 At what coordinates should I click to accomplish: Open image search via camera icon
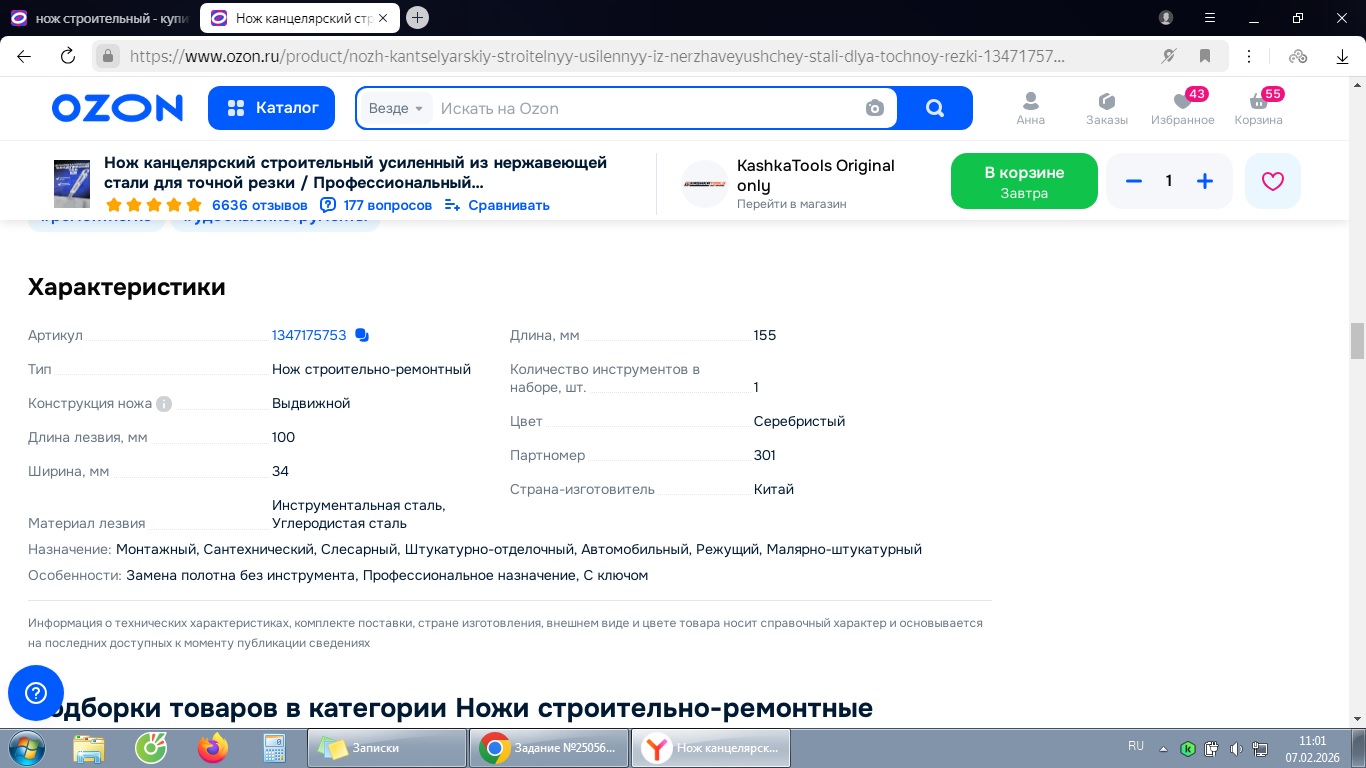pos(875,108)
